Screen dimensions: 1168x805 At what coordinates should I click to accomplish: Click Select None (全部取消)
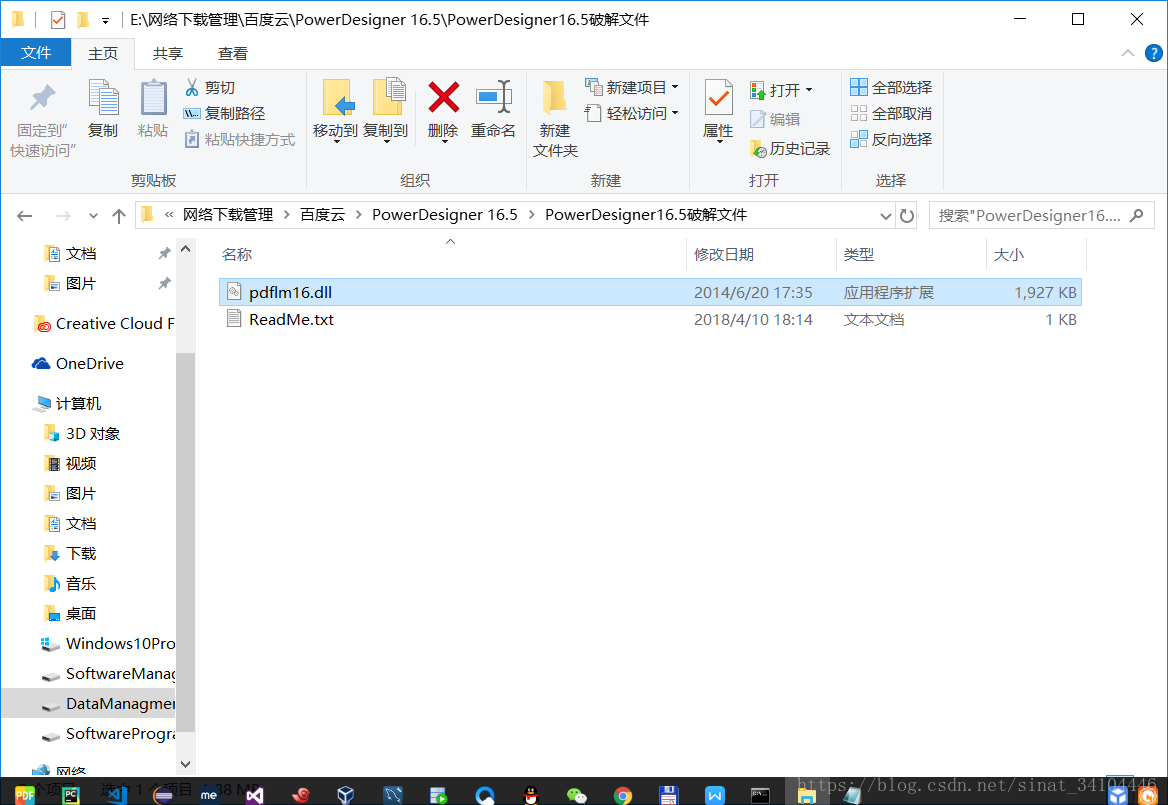click(x=891, y=113)
